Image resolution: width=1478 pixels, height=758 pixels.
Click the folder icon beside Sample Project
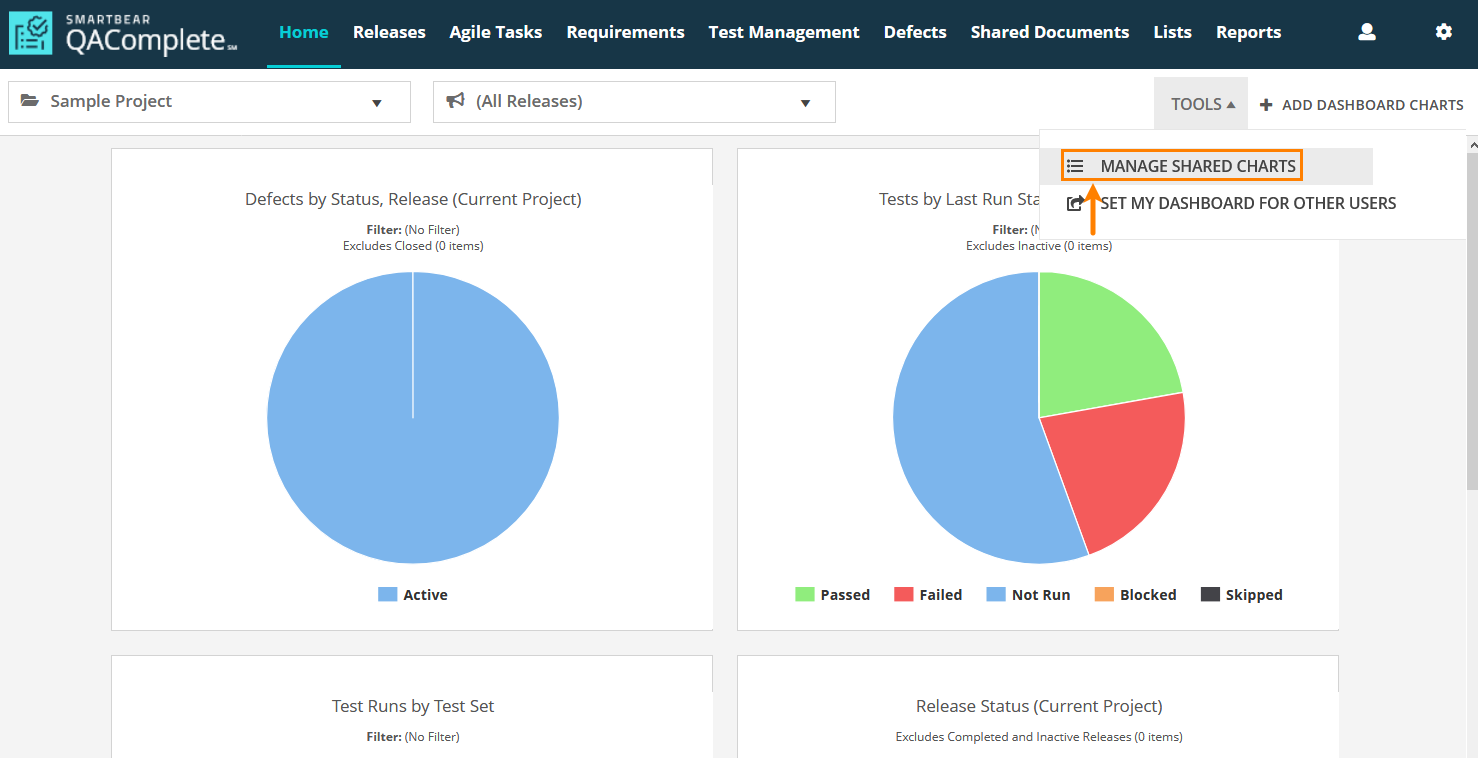tap(30, 101)
